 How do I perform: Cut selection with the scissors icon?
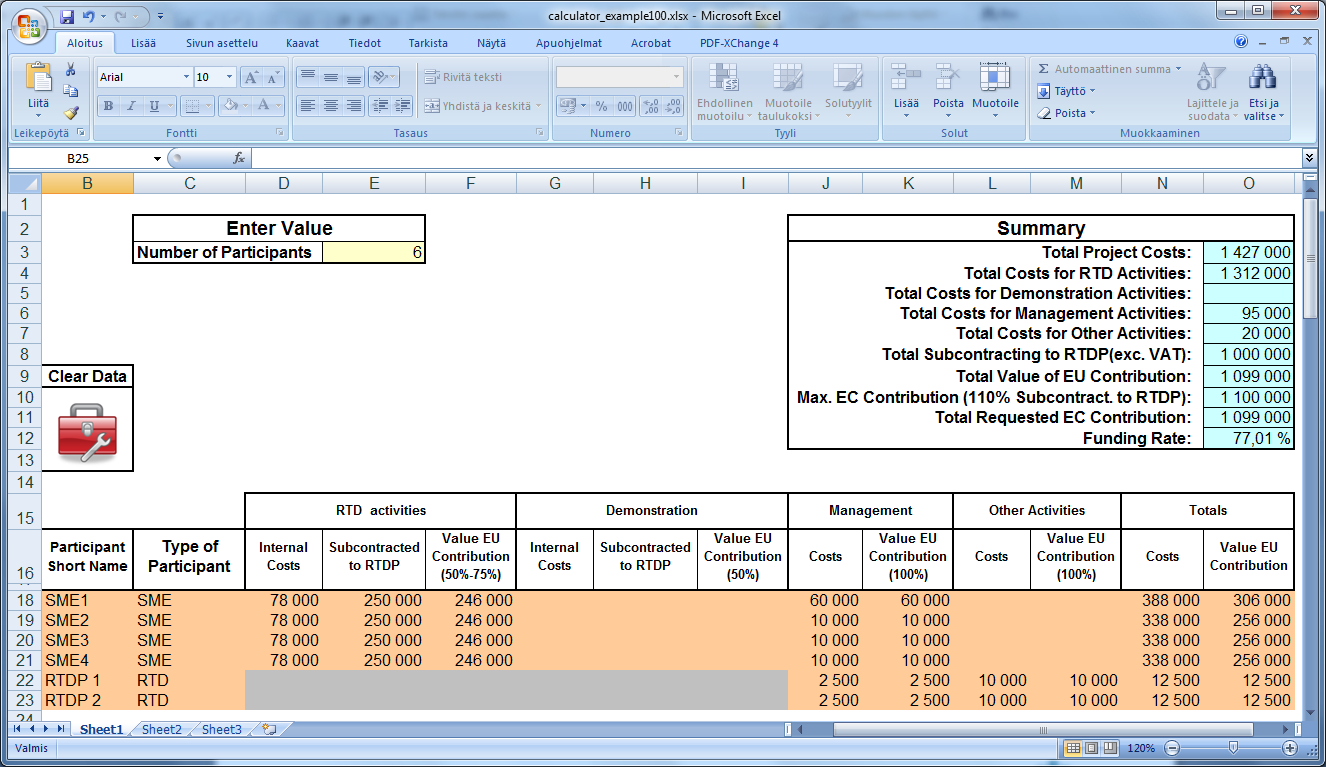(x=70, y=70)
